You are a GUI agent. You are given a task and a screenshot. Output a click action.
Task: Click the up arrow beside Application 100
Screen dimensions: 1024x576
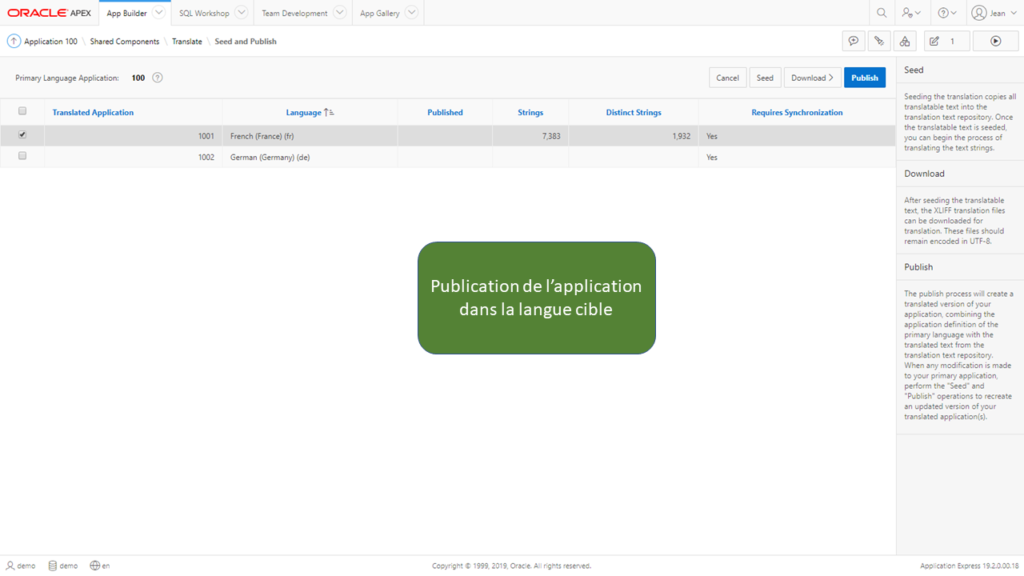coord(14,41)
